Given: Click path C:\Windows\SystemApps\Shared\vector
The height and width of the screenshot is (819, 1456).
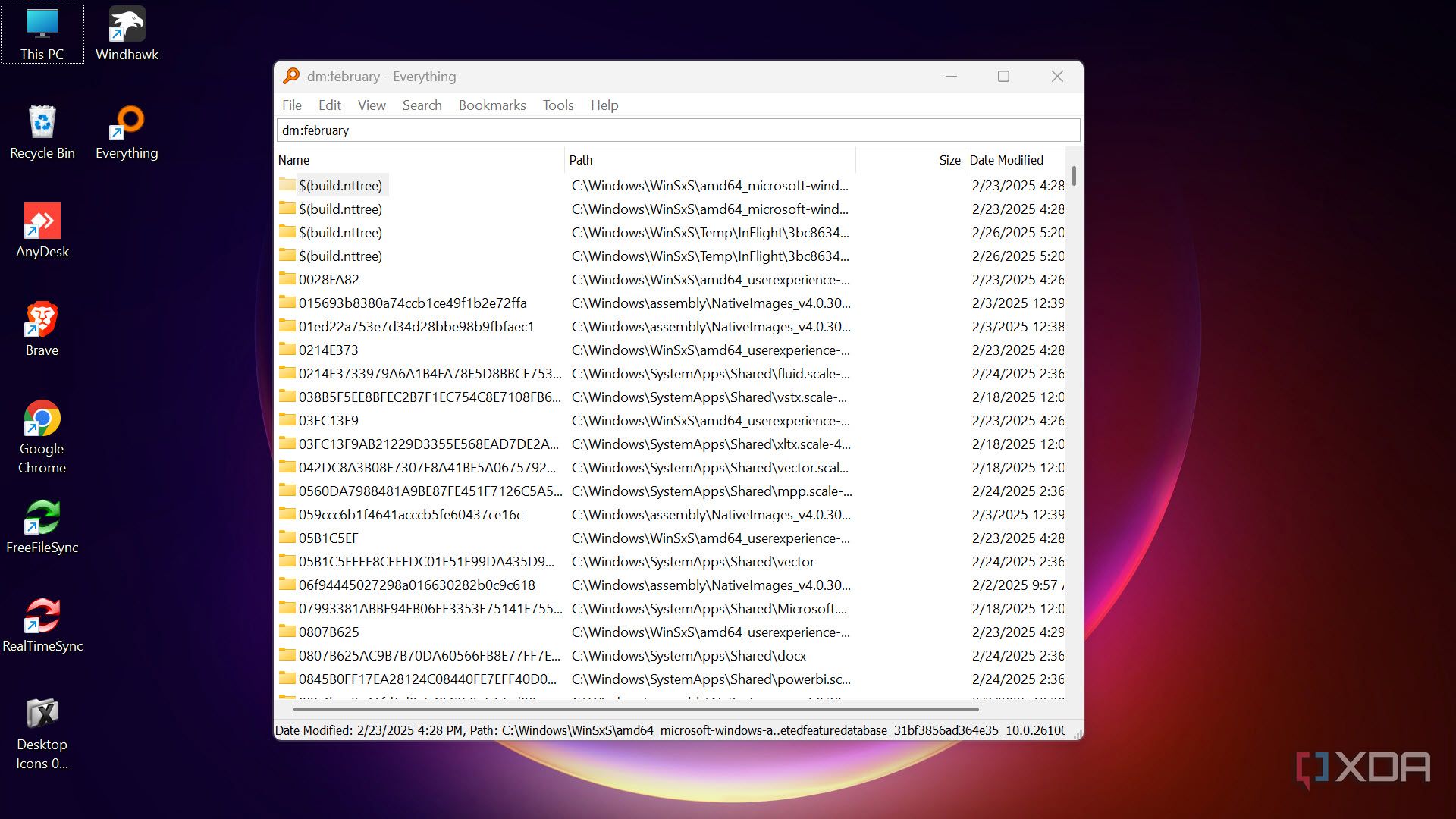Looking at the screenshot, I should click(x=693, y=561).
